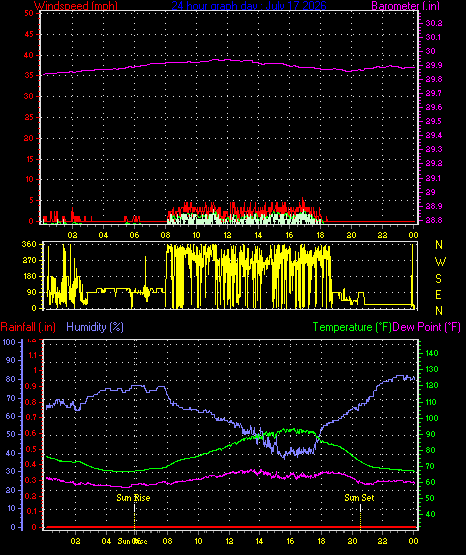Click the 'Sun Set' label in the bottom chart
Image resolution: width=466 pixels, height=555 pixels.
click(359, 498)
